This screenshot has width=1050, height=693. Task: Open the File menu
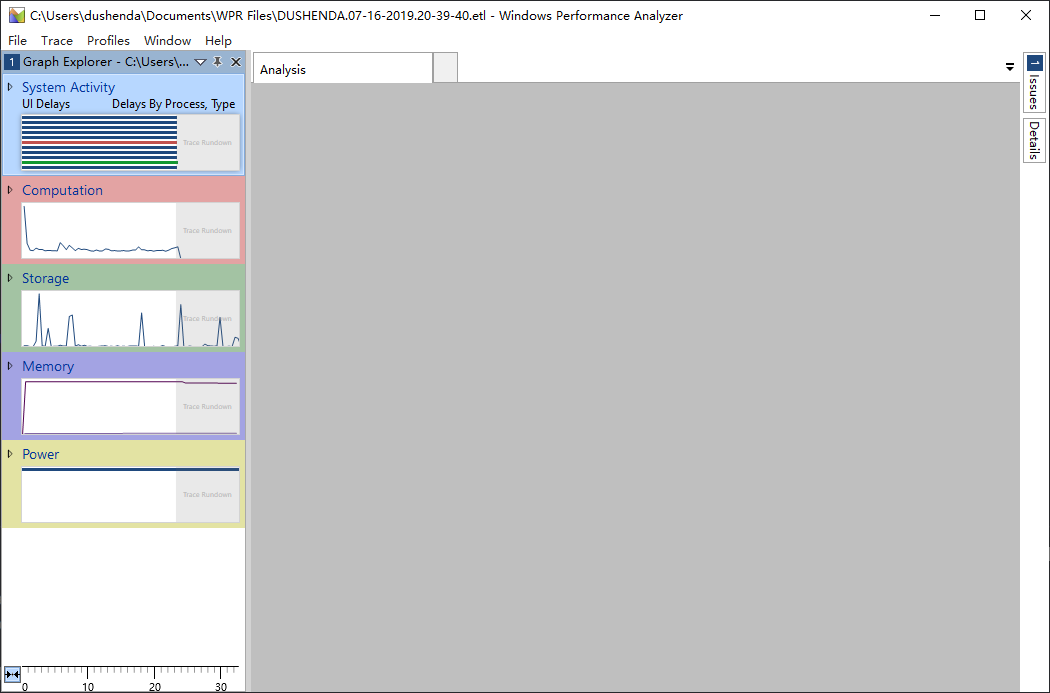[x=17, y=41]
